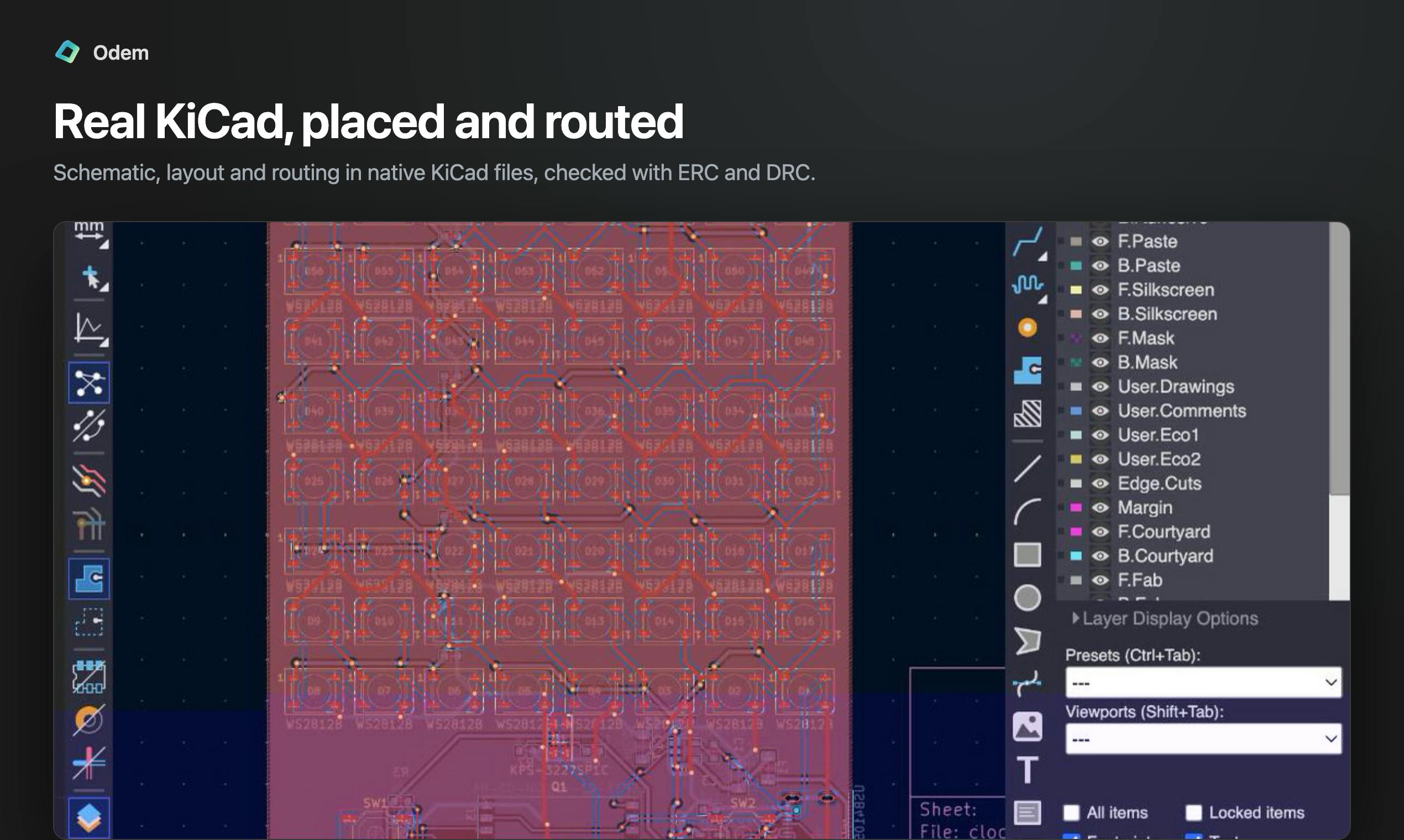Select the F.Fab layer name

tap(1140, 580)
